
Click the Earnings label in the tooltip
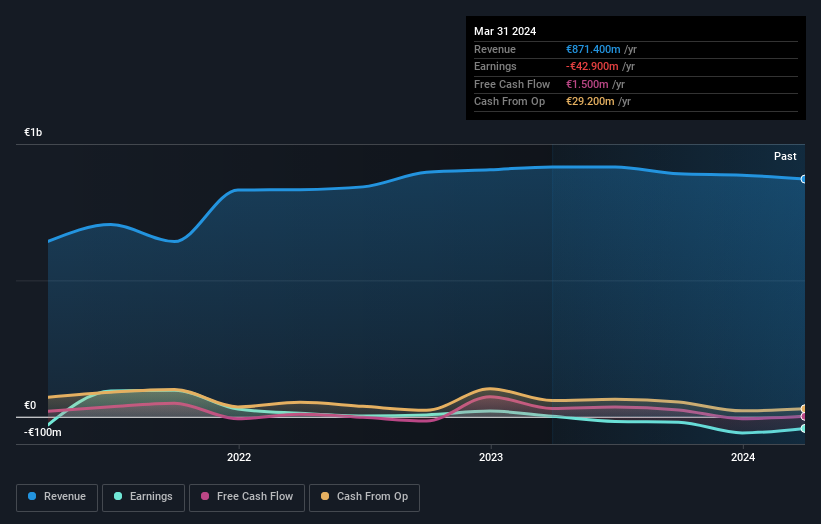click(x=495, y=66)
